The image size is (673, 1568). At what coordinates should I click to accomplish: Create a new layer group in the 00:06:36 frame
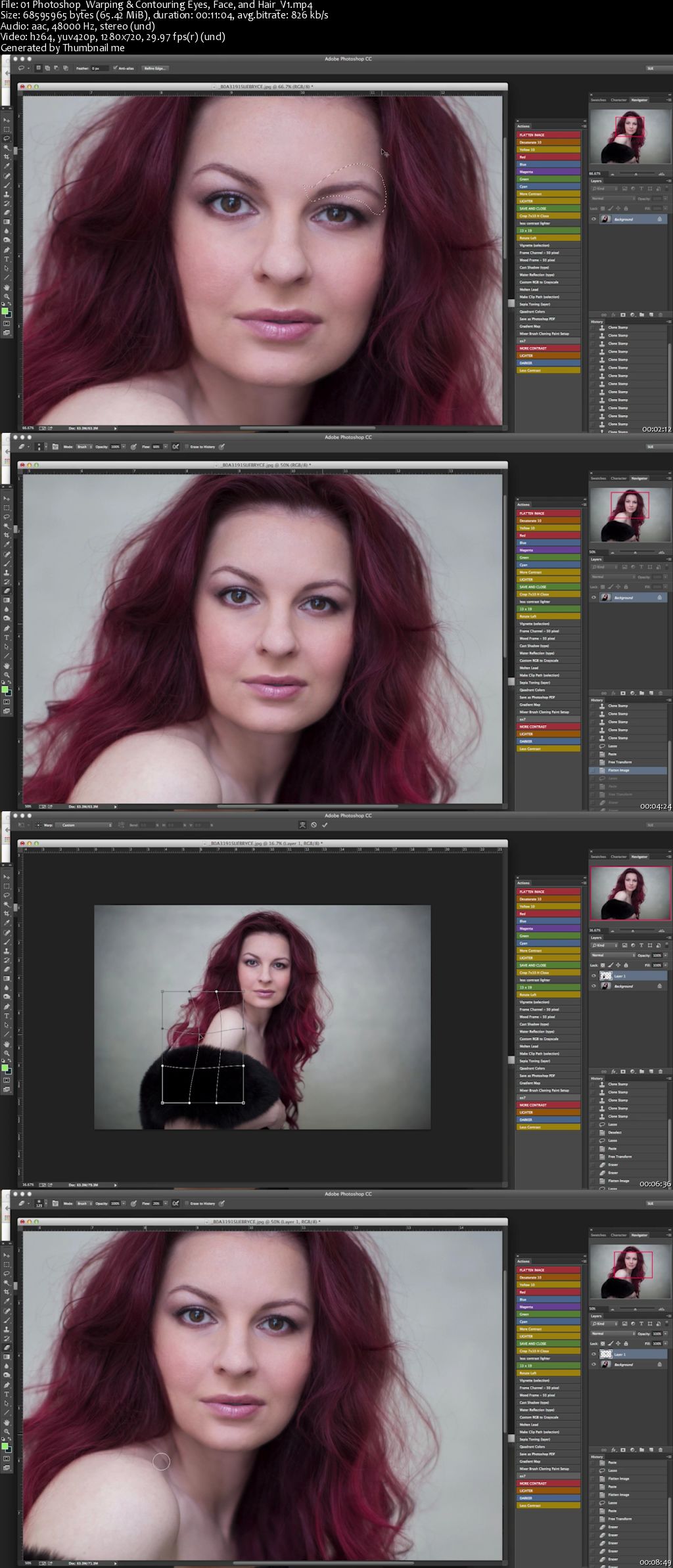pyautogui.click(x=641, y=1071)
